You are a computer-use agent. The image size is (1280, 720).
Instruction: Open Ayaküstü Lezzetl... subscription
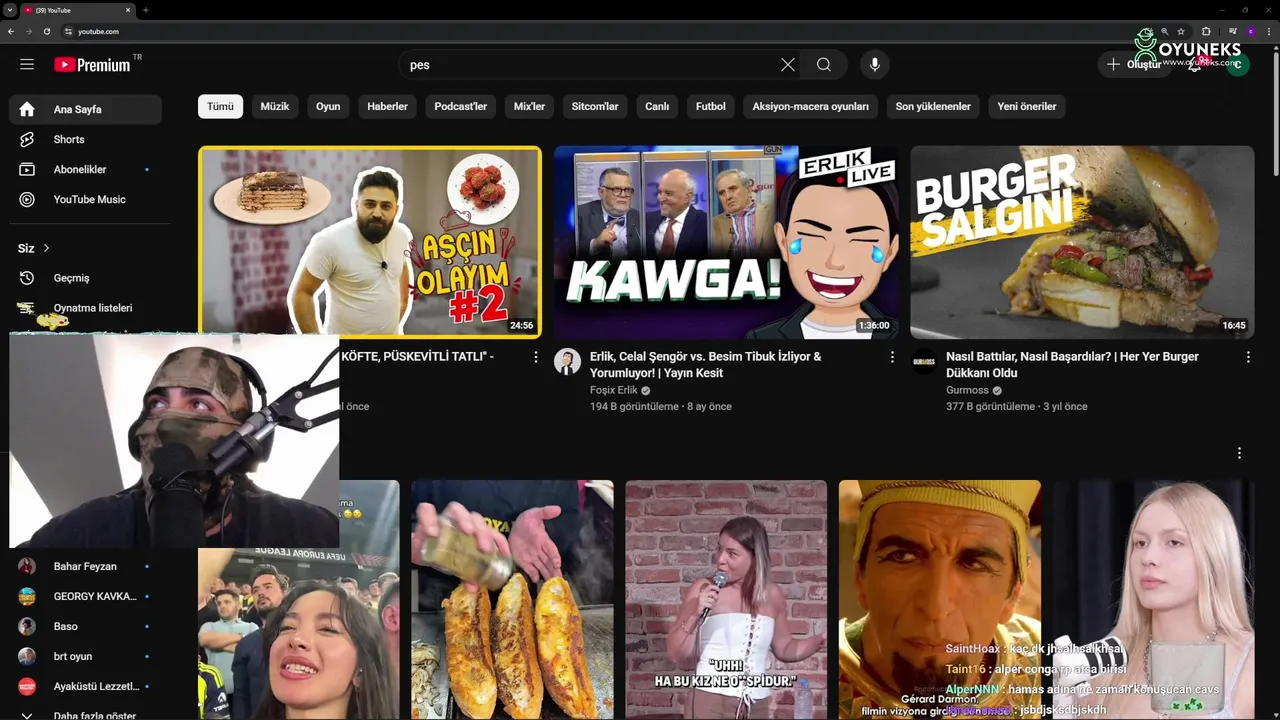(x=85, y=686)
